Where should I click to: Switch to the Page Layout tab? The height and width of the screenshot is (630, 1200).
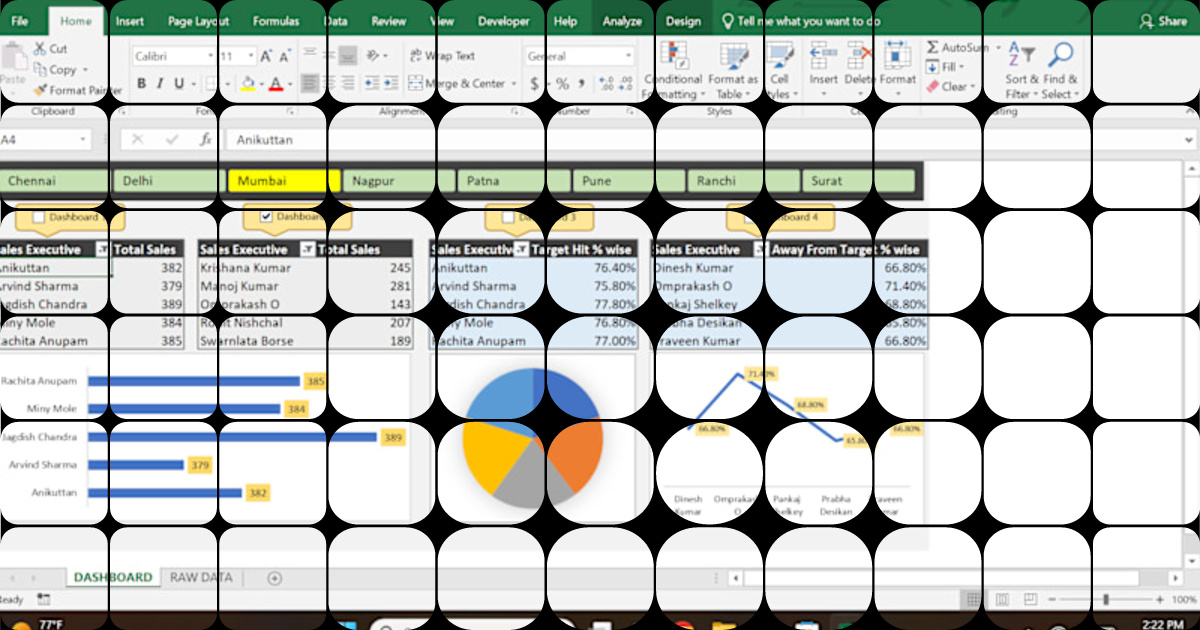(x=198, y=21)
